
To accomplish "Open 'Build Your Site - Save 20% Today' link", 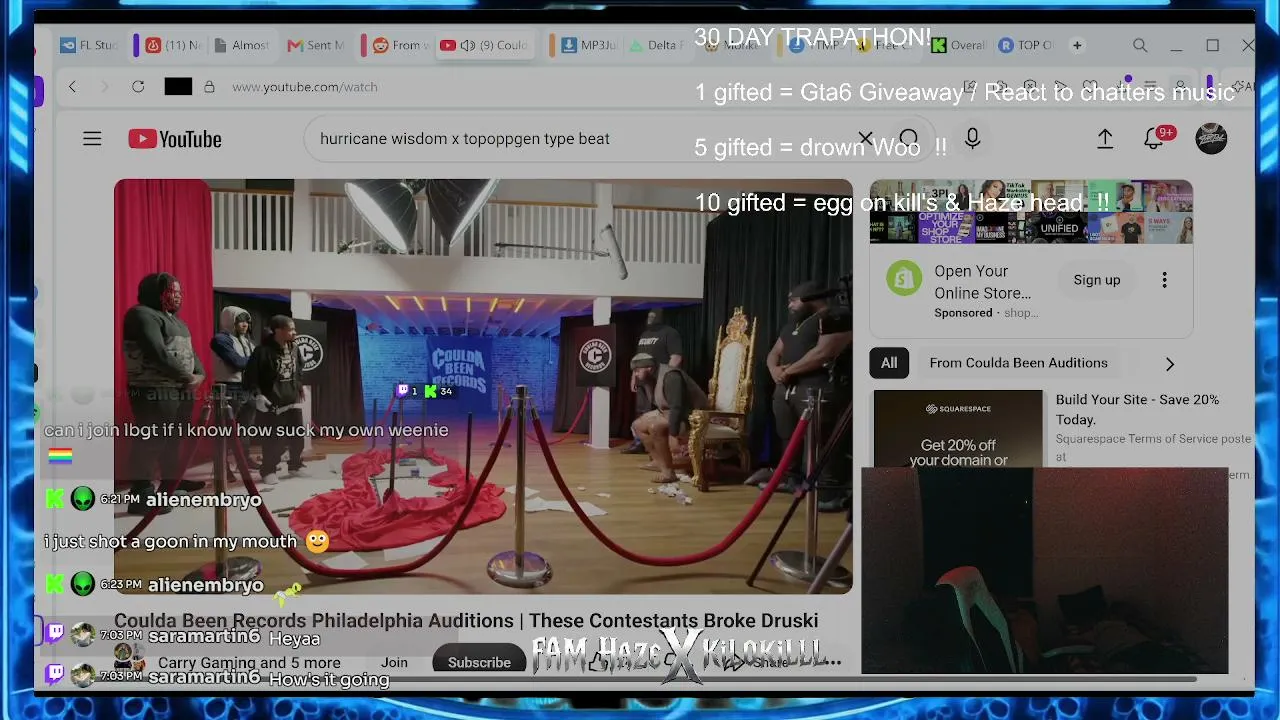I will (x=1137, y=409).
